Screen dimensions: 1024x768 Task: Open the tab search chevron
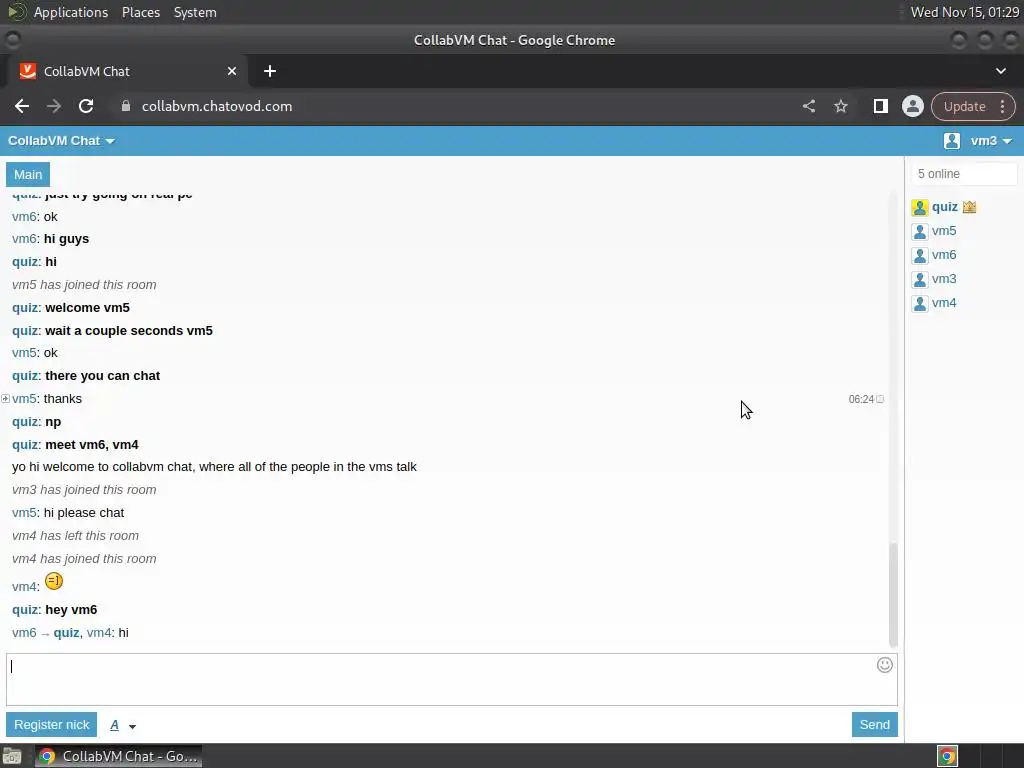[1000, 71]
